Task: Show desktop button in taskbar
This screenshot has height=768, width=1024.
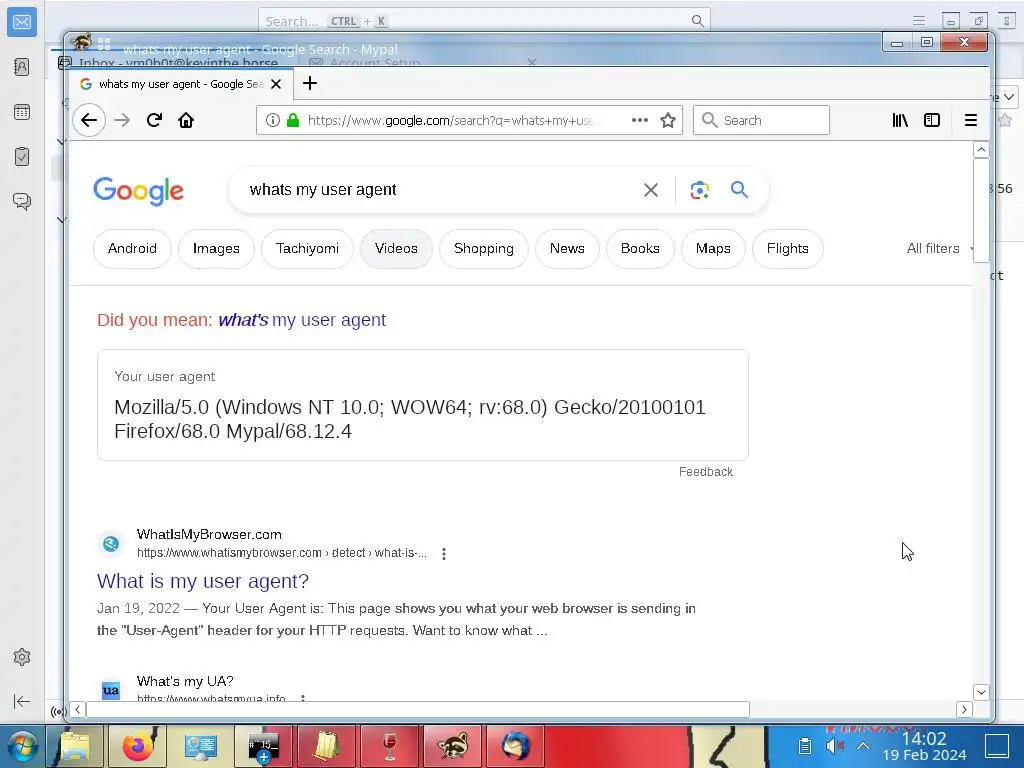Action: click(x=997, y=746)
